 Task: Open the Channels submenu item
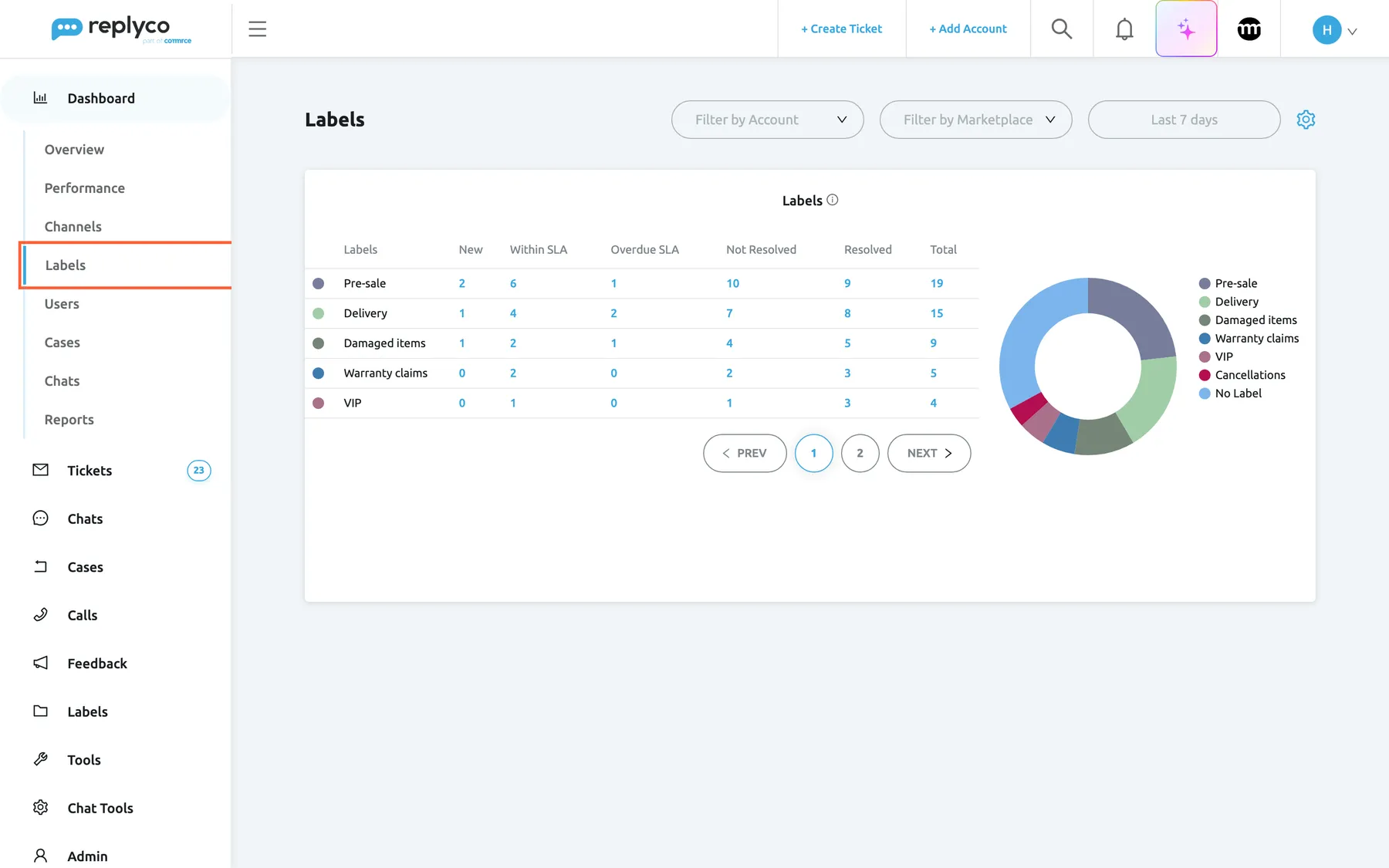[x=73, y=227]
